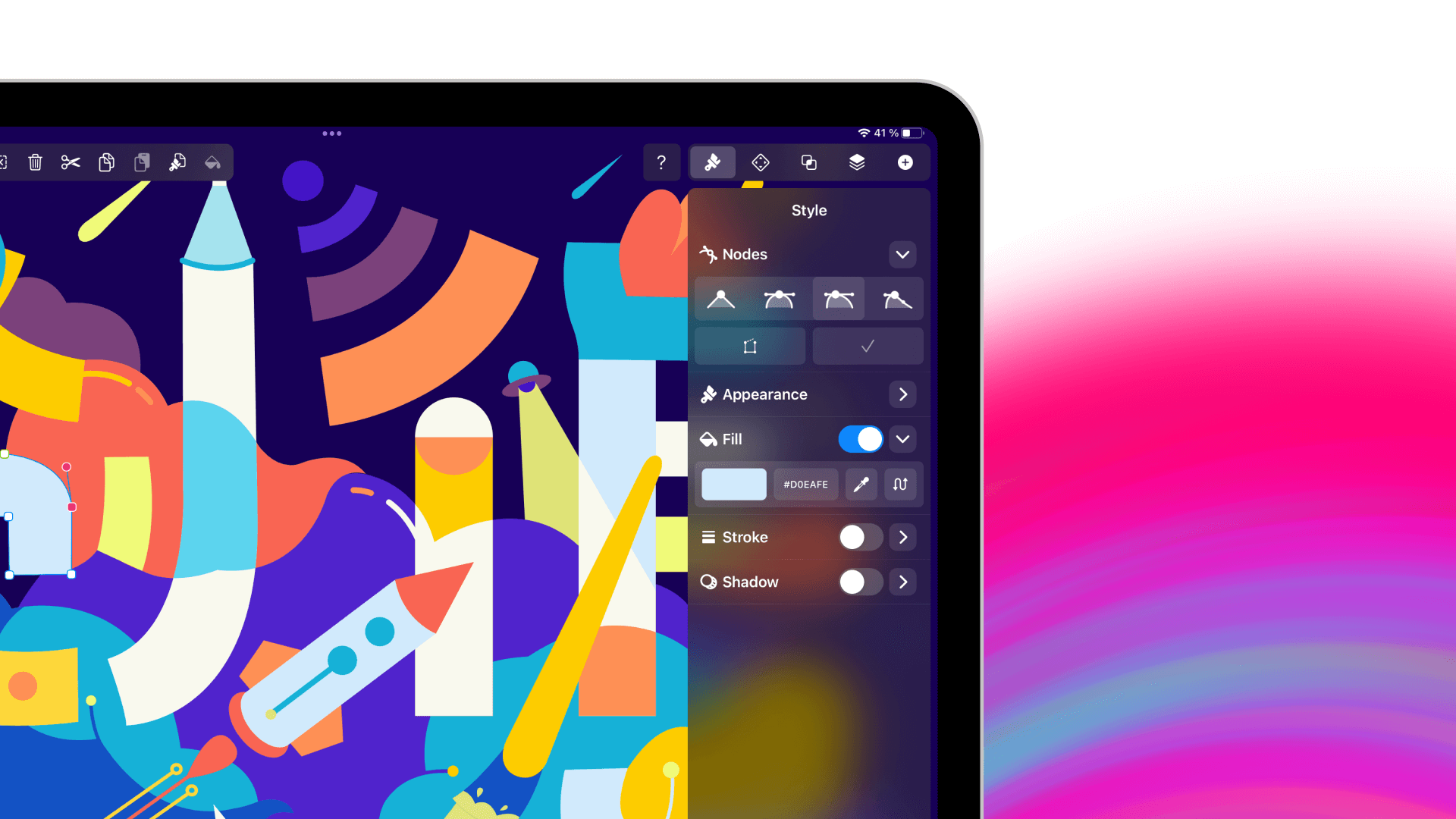Click the Add element icon
Image resolution: width=1456 pixels, height=819 pixels.
[x=905, y=163]
